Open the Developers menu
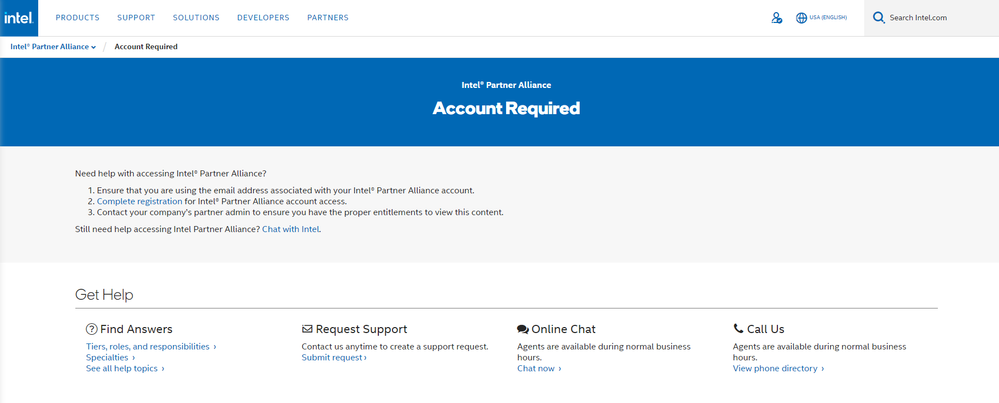The image size is (999, 403). click(x=263, y=18)
